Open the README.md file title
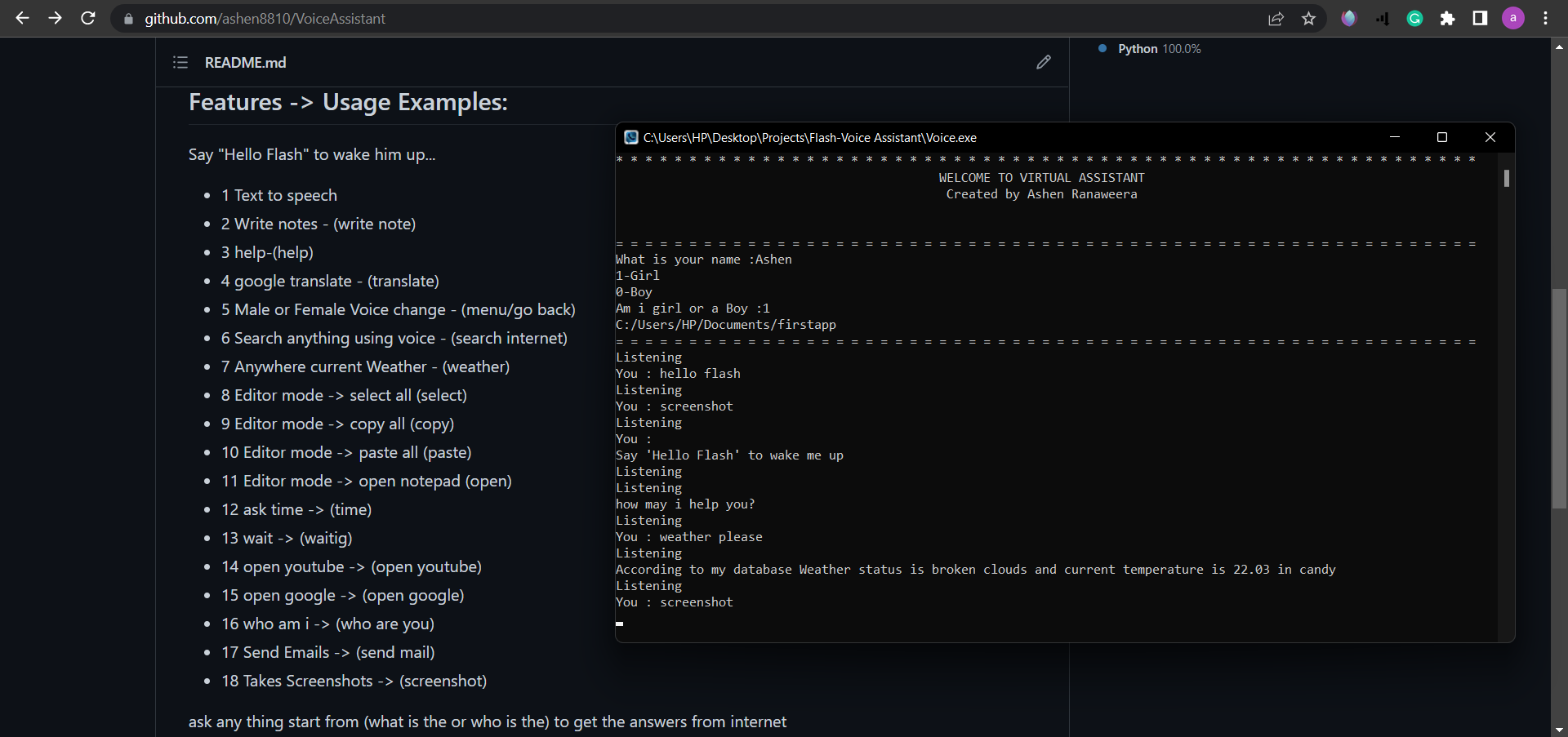 click(x=245, y=63)
